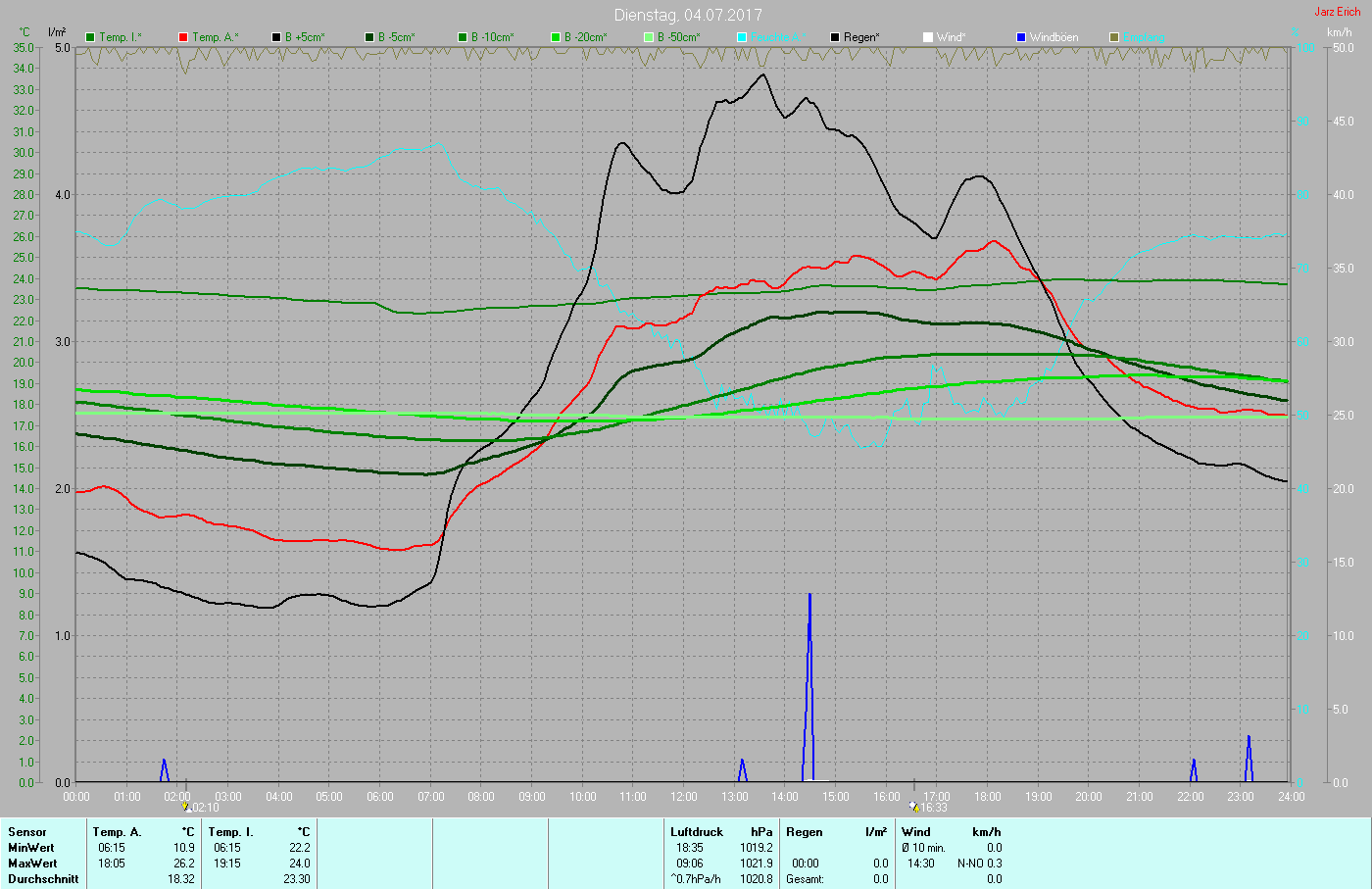Click the date title Dienstag, 04.07.2017
Viewport: 1372px width, 889px height.
pyautogui.click(x=687, y=15)
